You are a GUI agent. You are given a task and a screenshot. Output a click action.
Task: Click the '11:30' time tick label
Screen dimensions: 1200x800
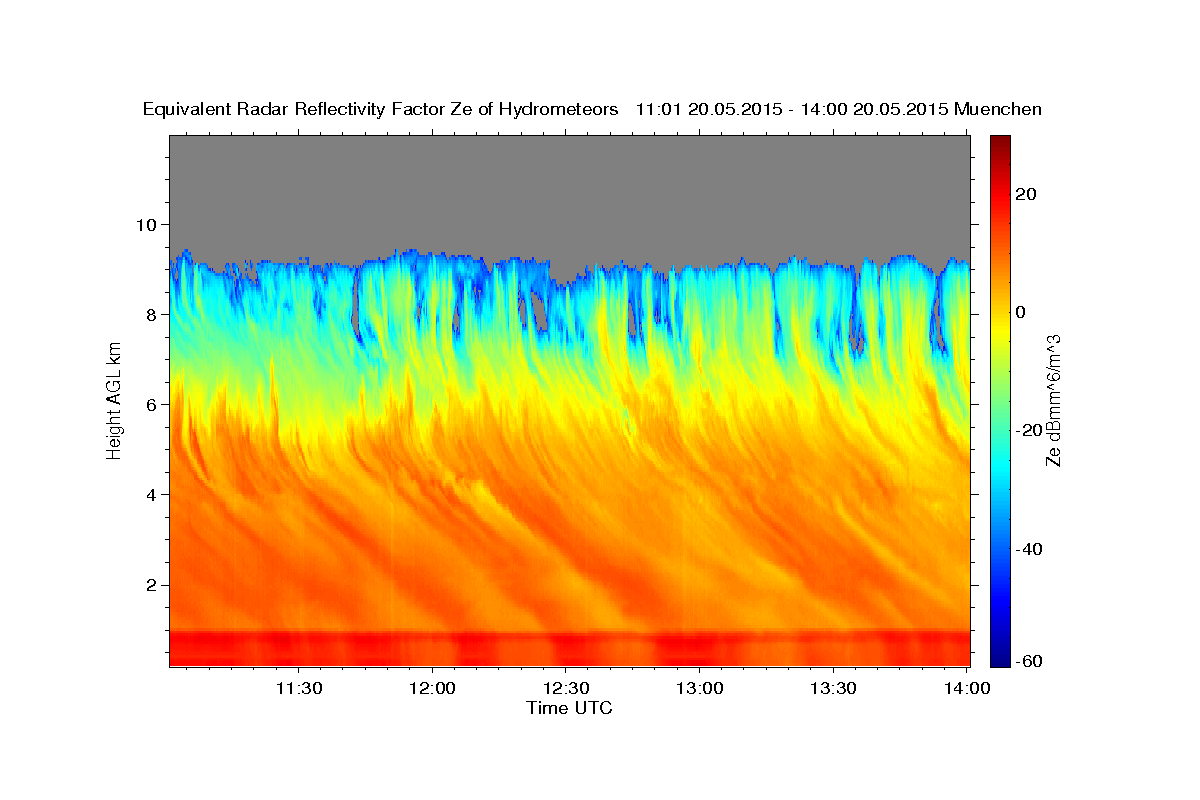298,688
